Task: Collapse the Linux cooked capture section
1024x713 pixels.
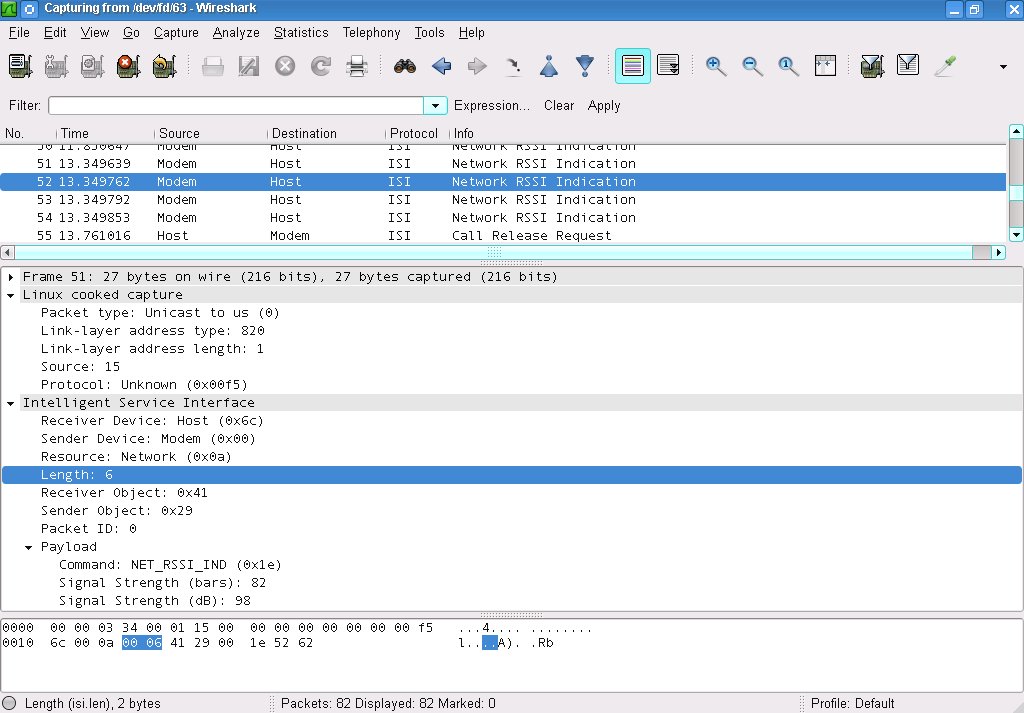Action: click(x=11, y=295)
